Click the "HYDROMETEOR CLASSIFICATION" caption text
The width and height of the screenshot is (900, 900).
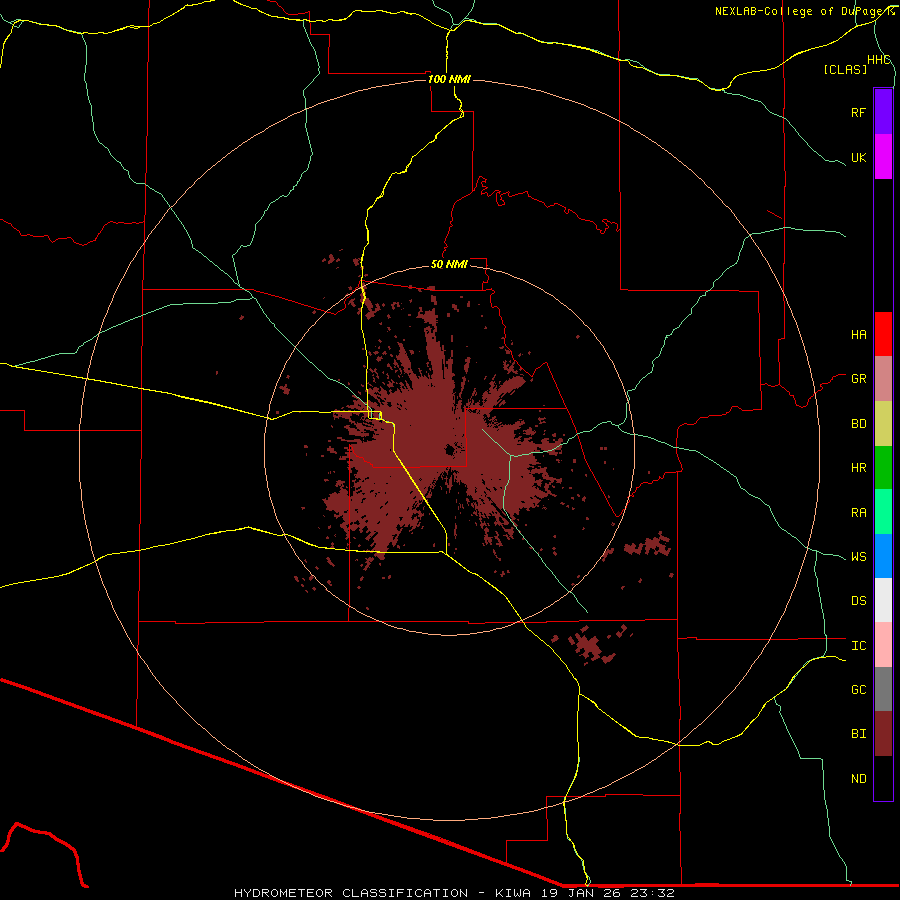[x=351, y=893]
